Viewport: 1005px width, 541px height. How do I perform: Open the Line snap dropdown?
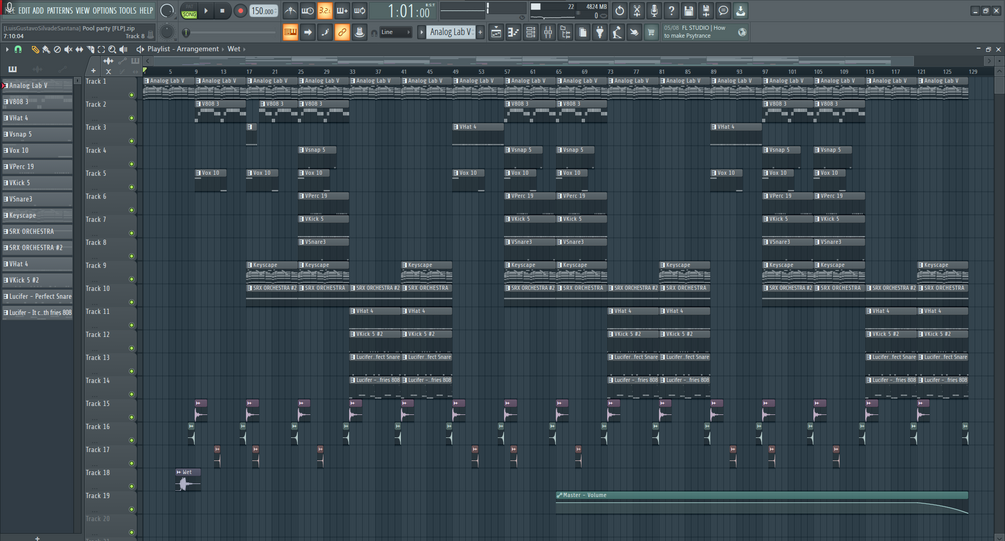(x=395, y=32)
